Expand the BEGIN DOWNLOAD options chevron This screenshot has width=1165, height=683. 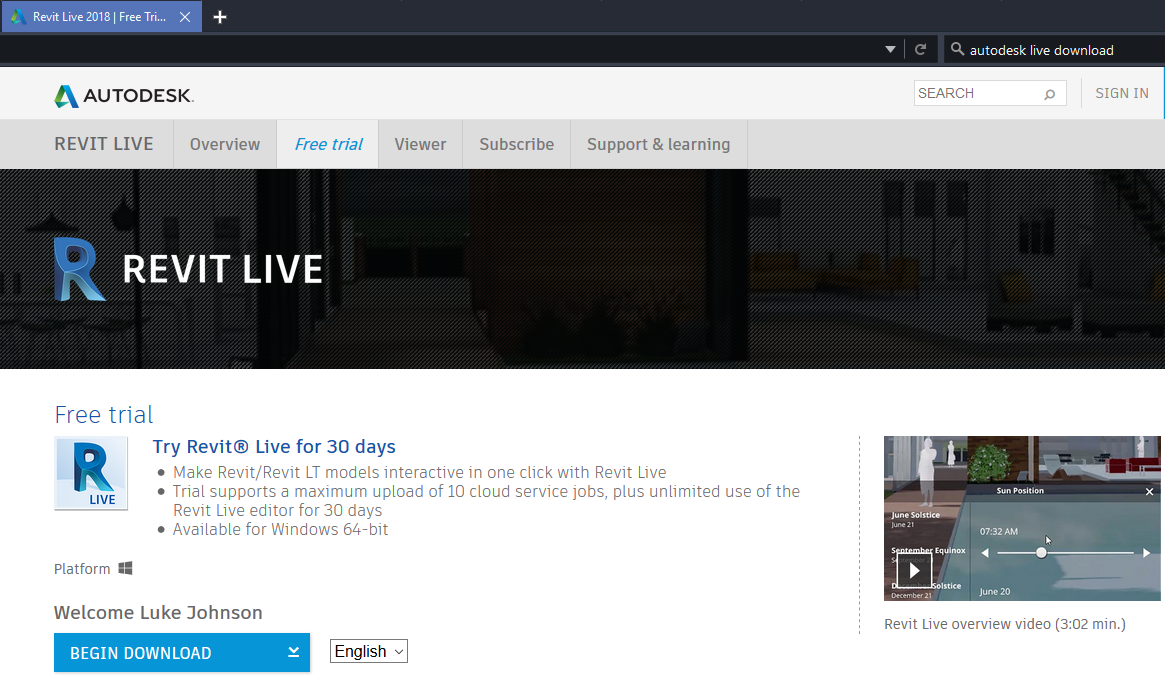[x=294, y=651]
